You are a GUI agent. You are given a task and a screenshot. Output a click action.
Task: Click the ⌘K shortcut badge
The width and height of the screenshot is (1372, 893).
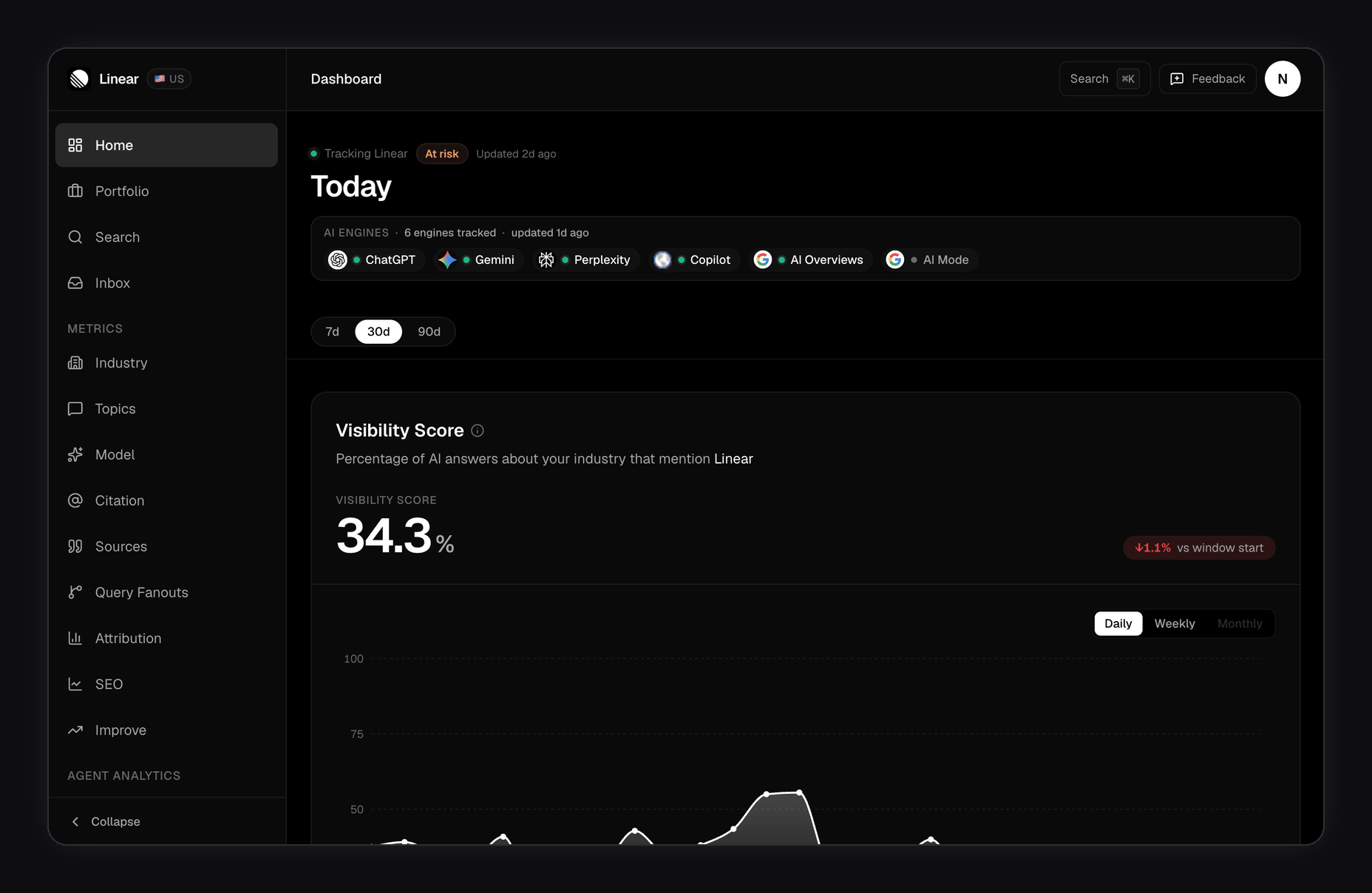pyautogui.click(x=1128, y=78)
